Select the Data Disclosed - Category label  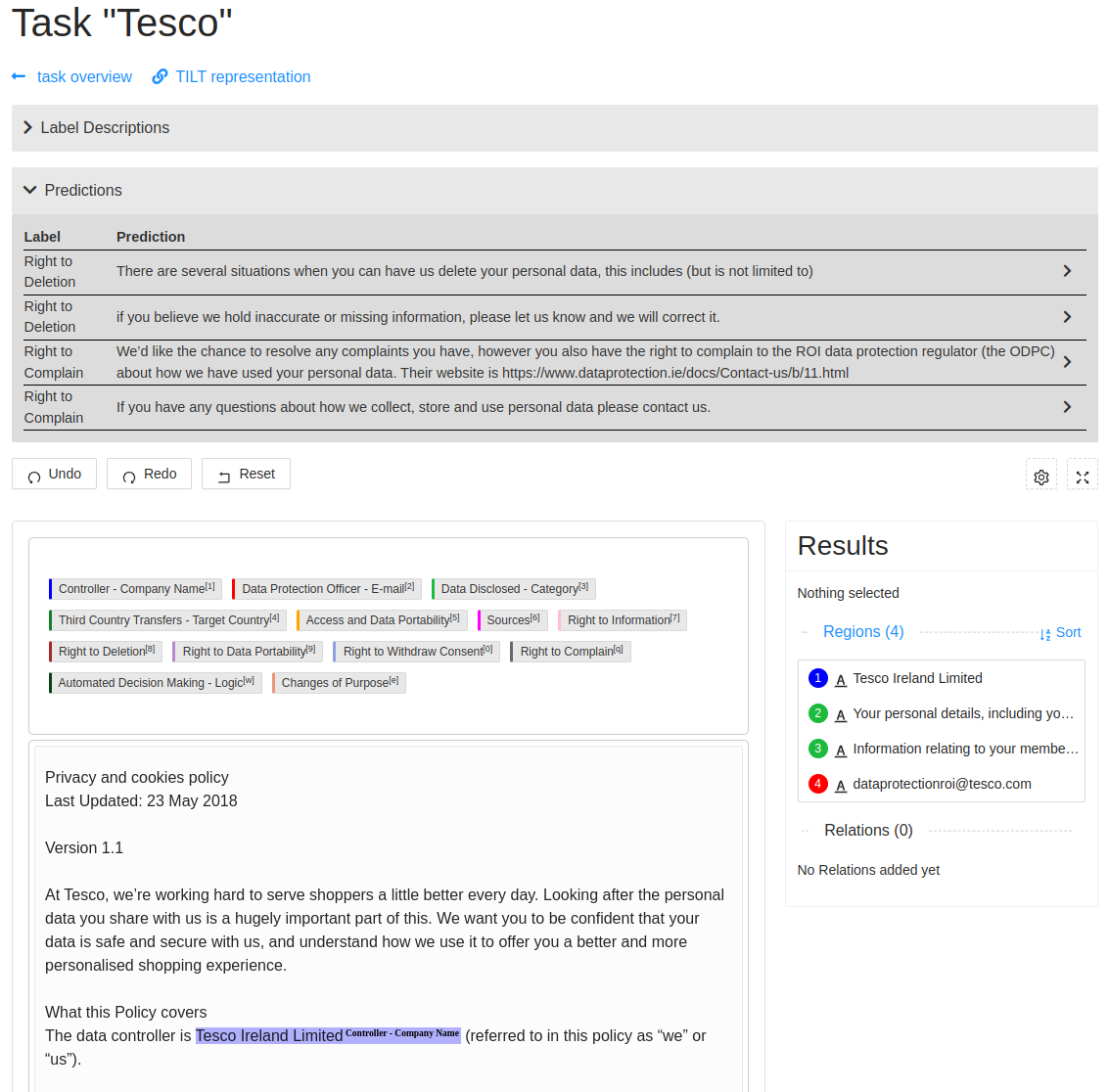[514, 589]
